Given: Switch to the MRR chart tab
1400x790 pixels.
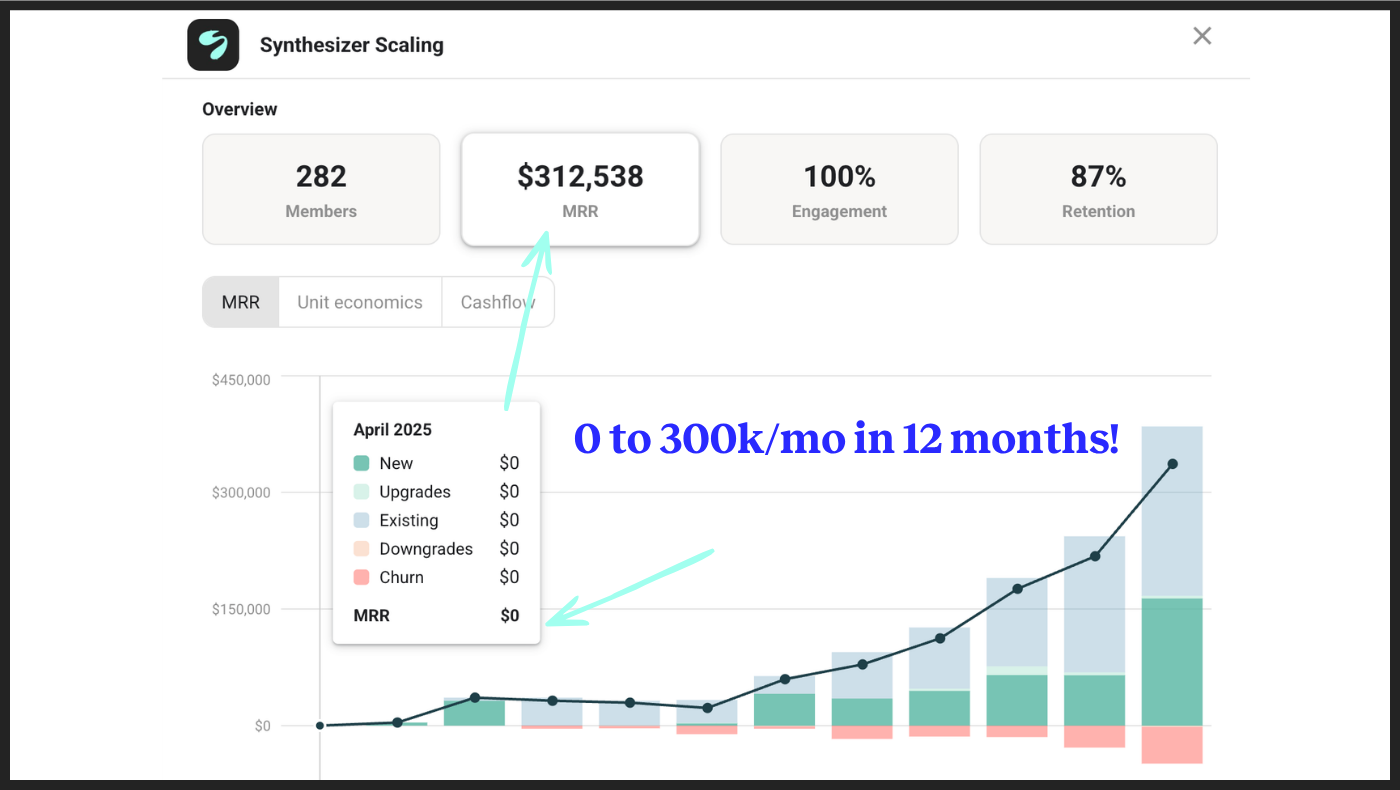Looking at the screenshot, I should pos(241,302).
